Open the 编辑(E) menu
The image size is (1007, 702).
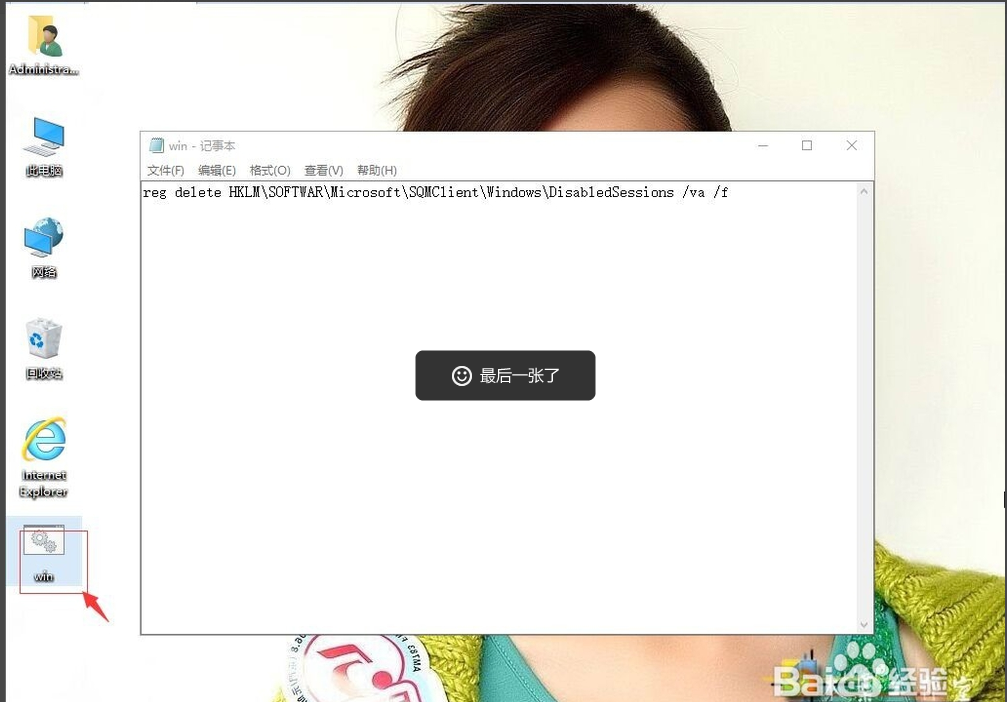(217, 170)
